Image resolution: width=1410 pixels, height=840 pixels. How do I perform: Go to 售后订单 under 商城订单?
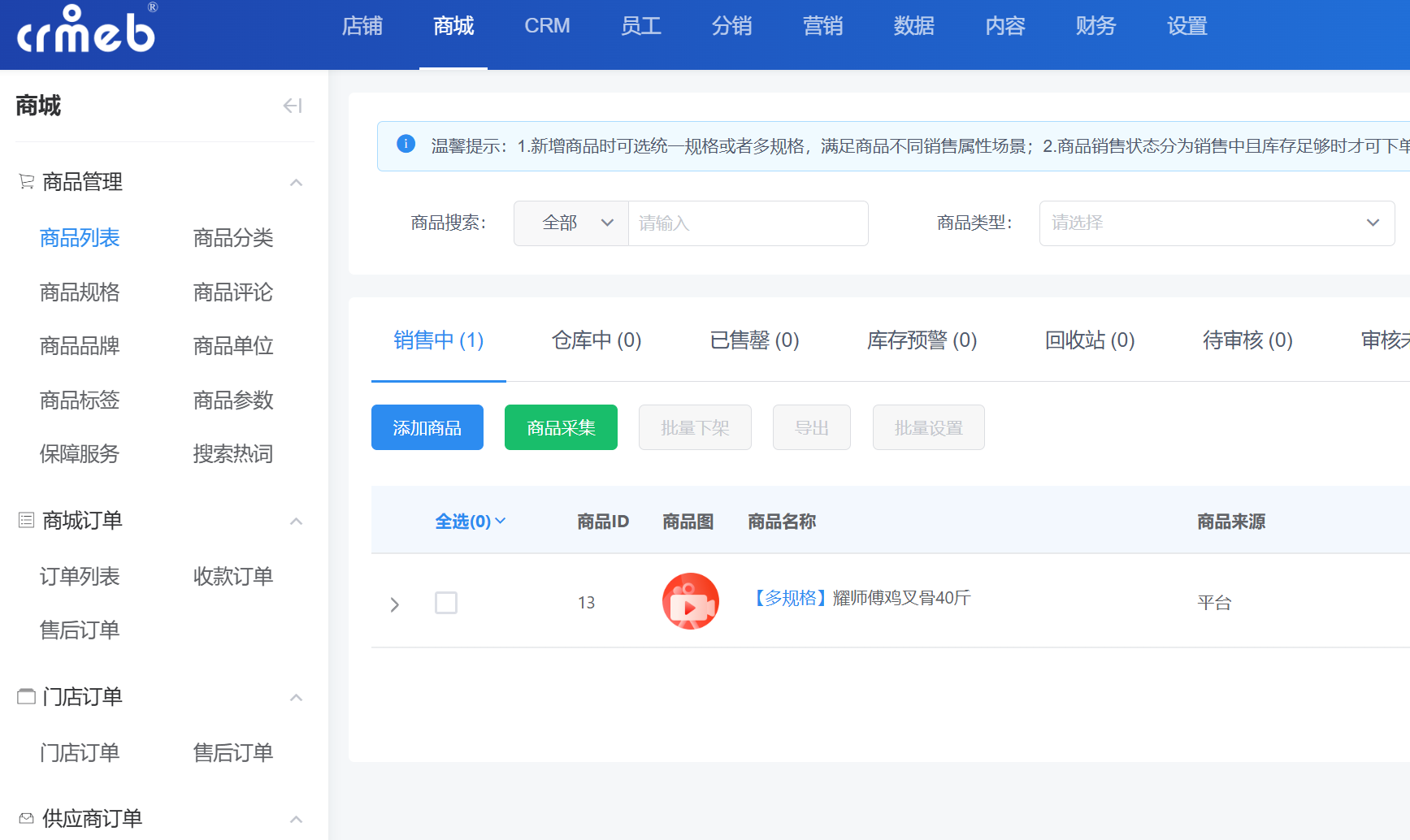tap(80, 630)
